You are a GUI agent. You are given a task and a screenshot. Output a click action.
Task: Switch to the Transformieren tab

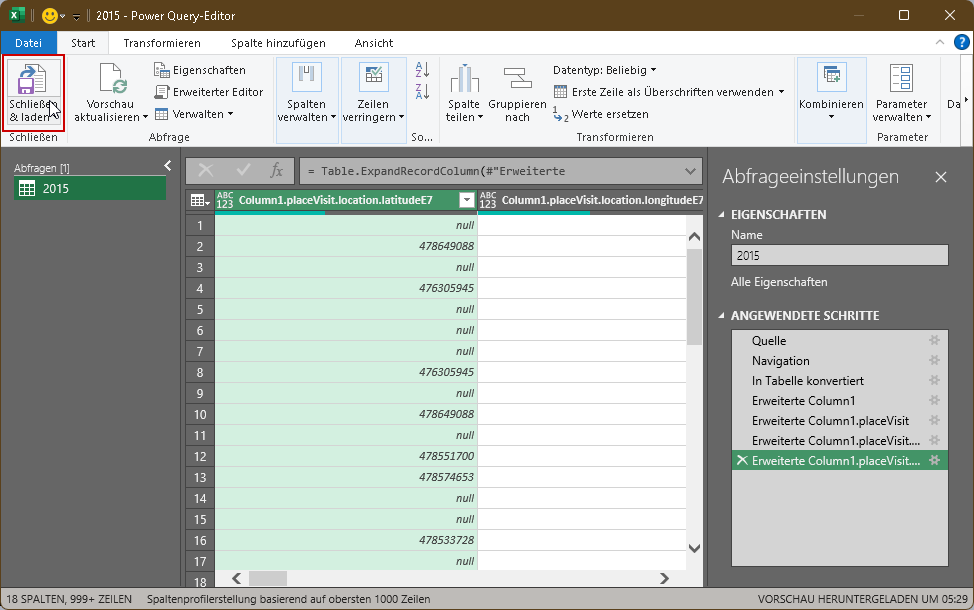pos(162,43)
